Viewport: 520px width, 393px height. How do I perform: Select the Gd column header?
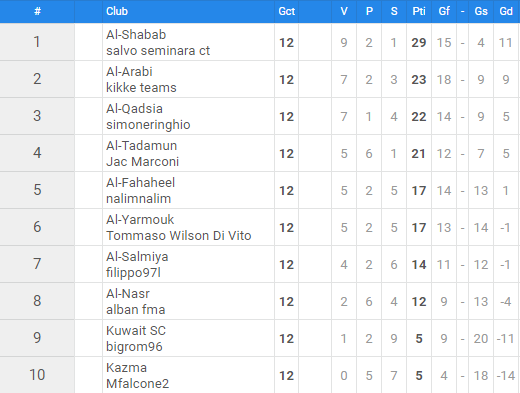506,11
